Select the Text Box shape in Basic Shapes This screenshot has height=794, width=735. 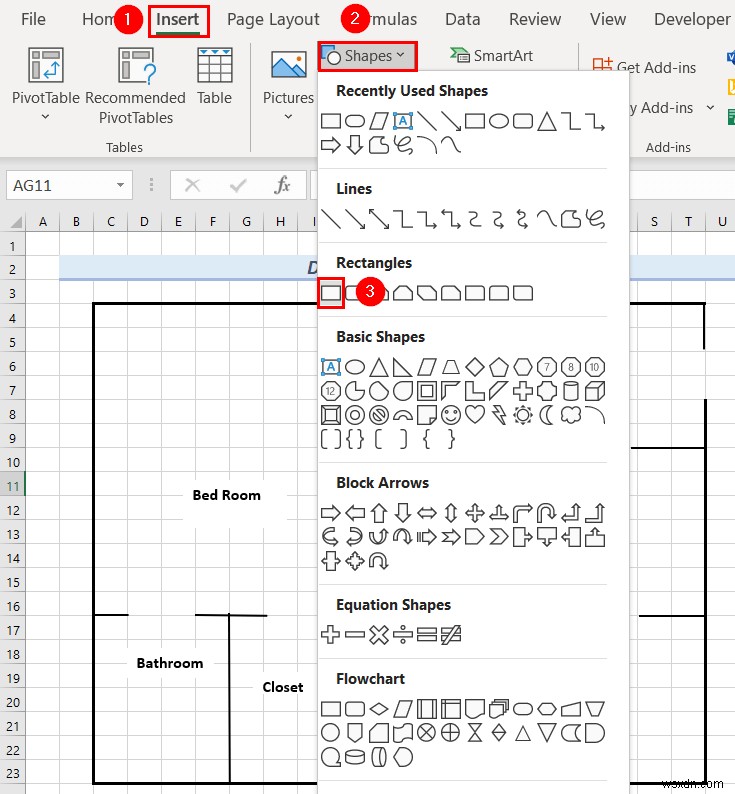pos(331,366)
